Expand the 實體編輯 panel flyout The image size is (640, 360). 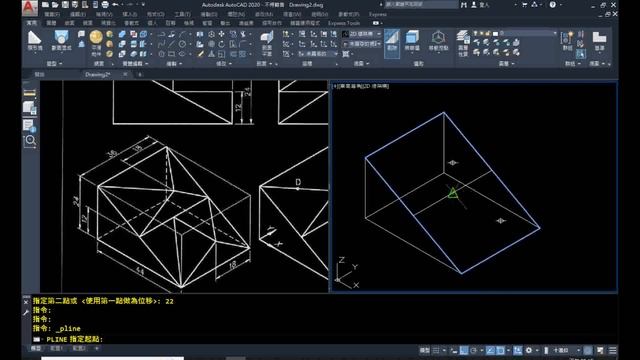[136, 64]
